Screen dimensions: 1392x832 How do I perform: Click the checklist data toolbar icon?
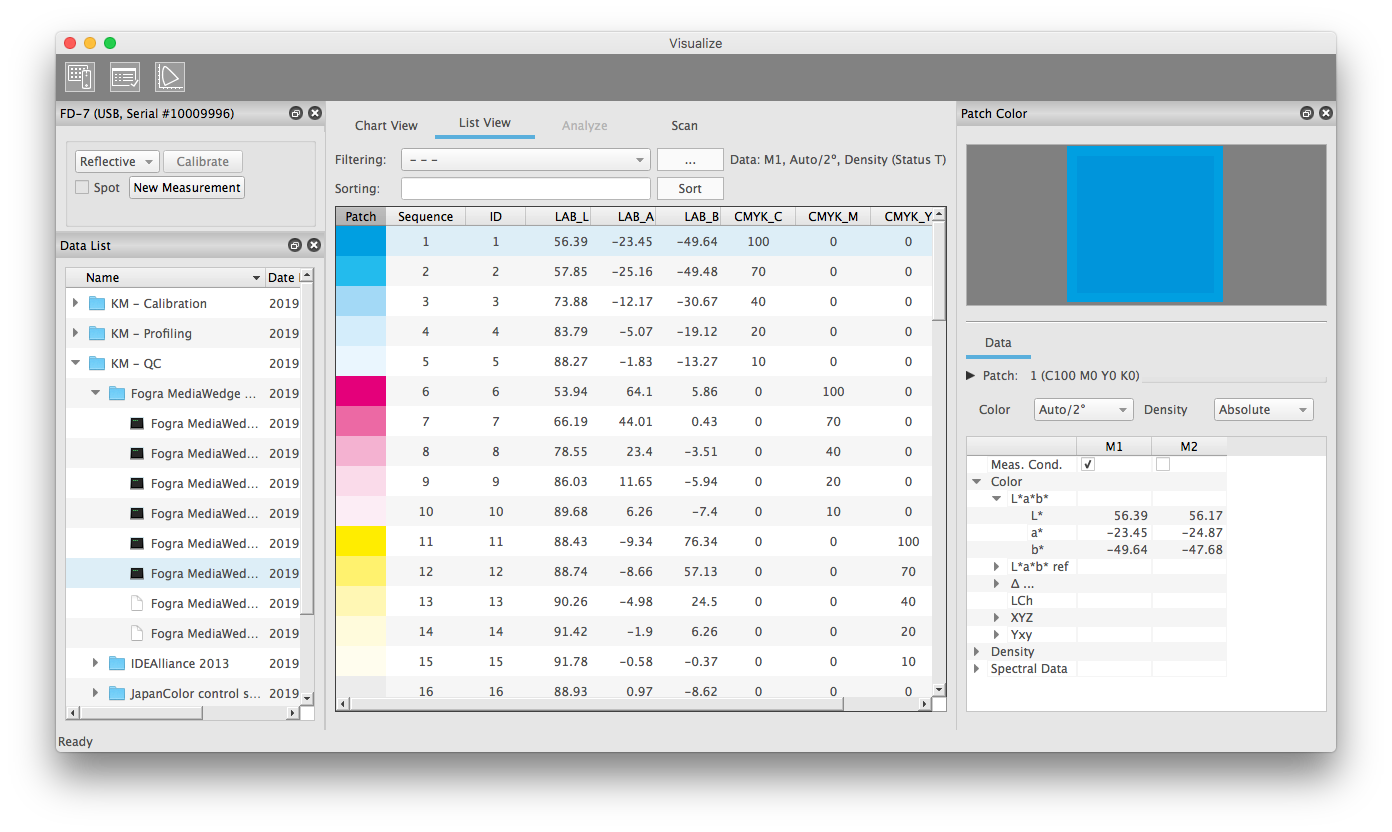coord(125,77)
